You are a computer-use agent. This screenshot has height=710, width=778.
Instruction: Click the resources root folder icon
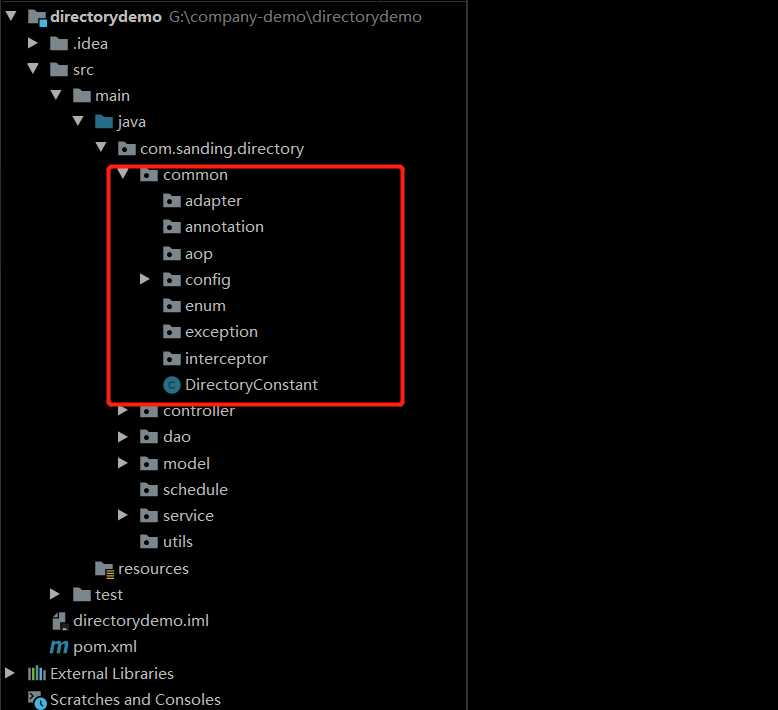coord(105,570)
